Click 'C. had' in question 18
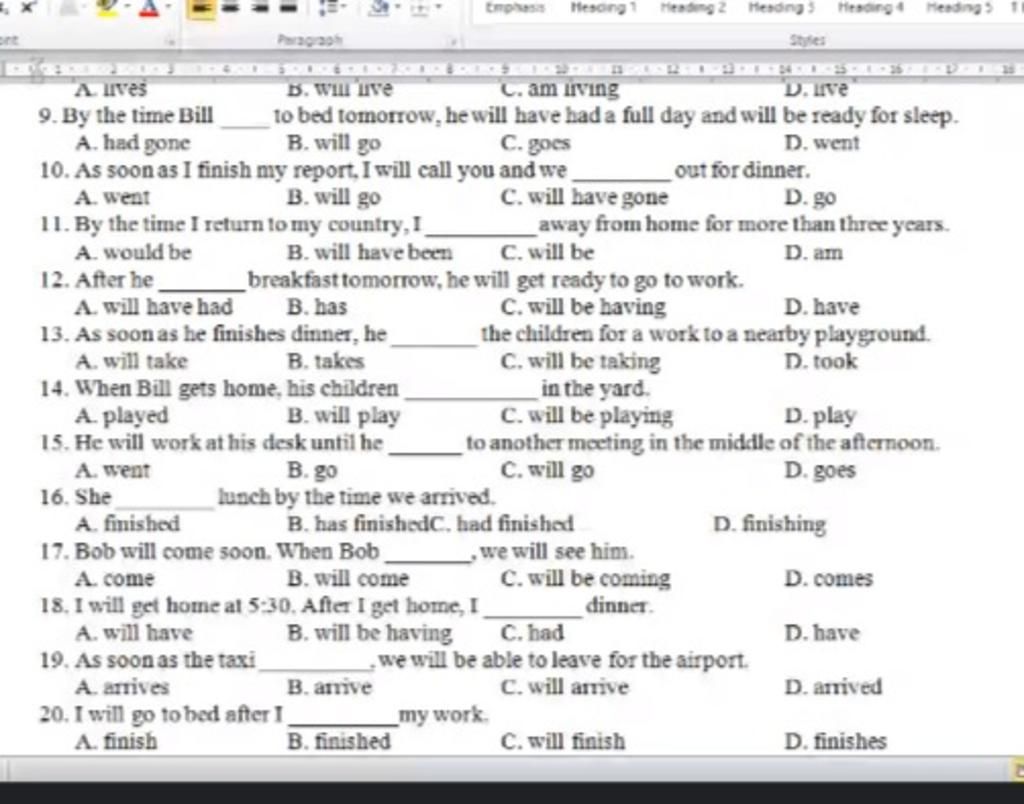 pyautogui.click(x=532, y=632)
